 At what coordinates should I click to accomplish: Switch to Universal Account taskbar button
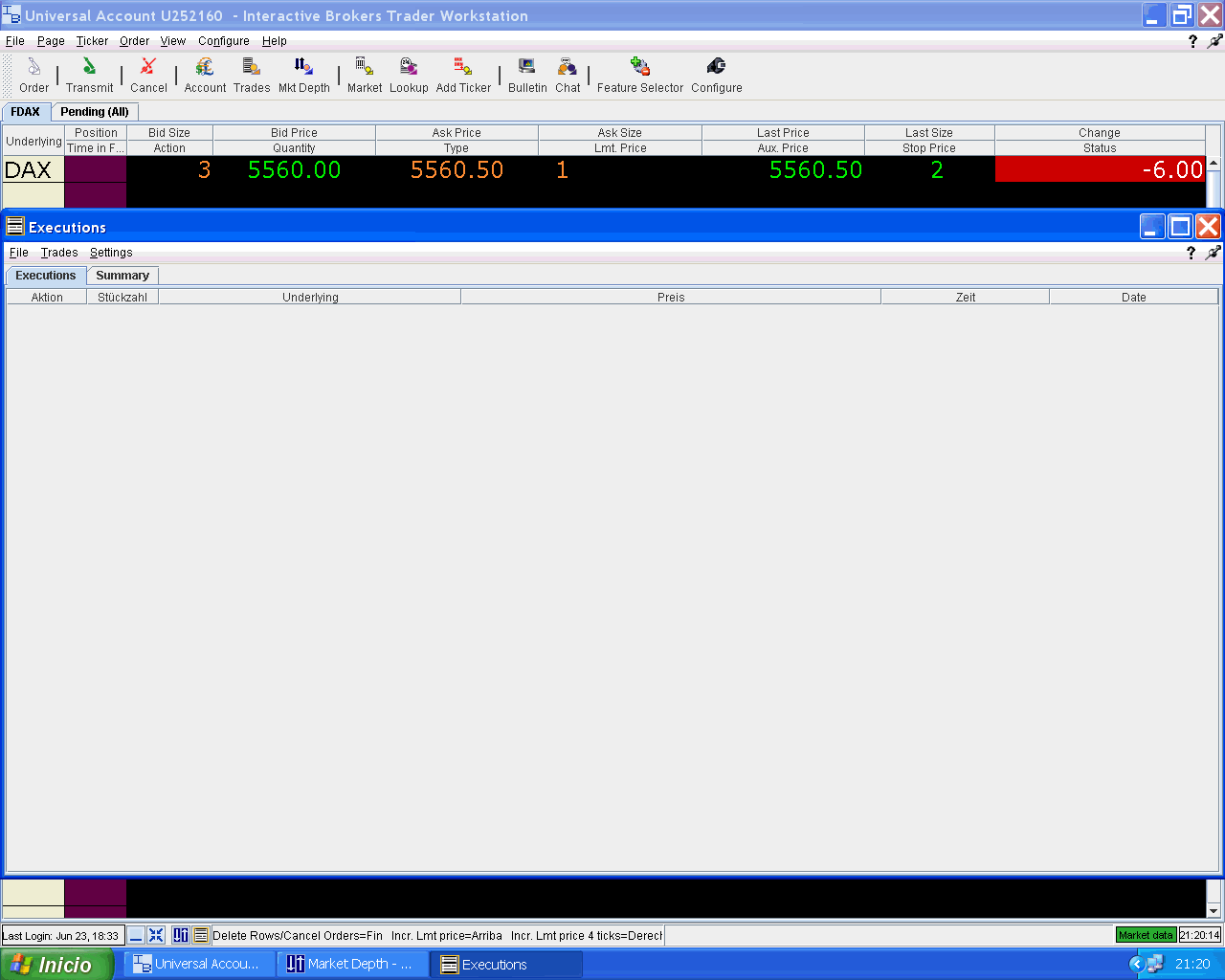(x=199, y=964)
